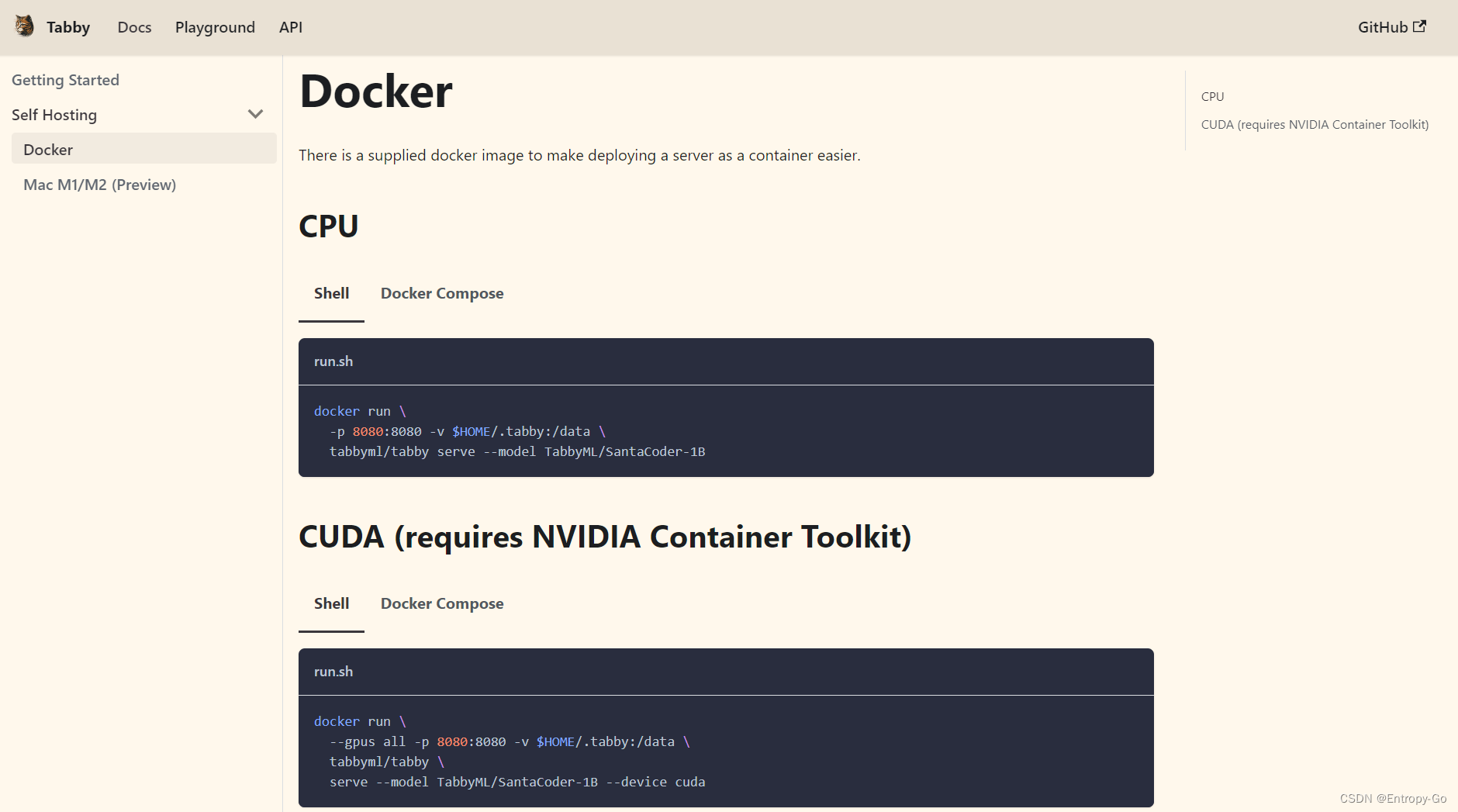Jump to CPU via right-side table of contents
This screenshot has width=1458, height=812.
click(1212, 96)
